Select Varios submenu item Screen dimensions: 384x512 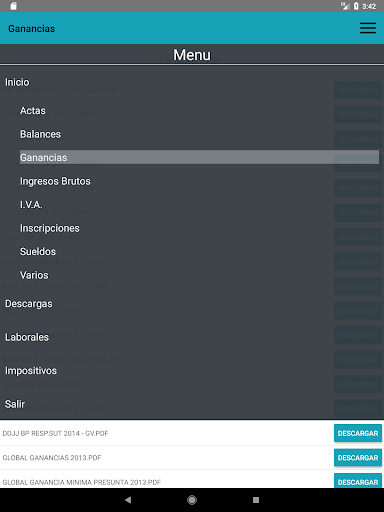click(34, 275)
